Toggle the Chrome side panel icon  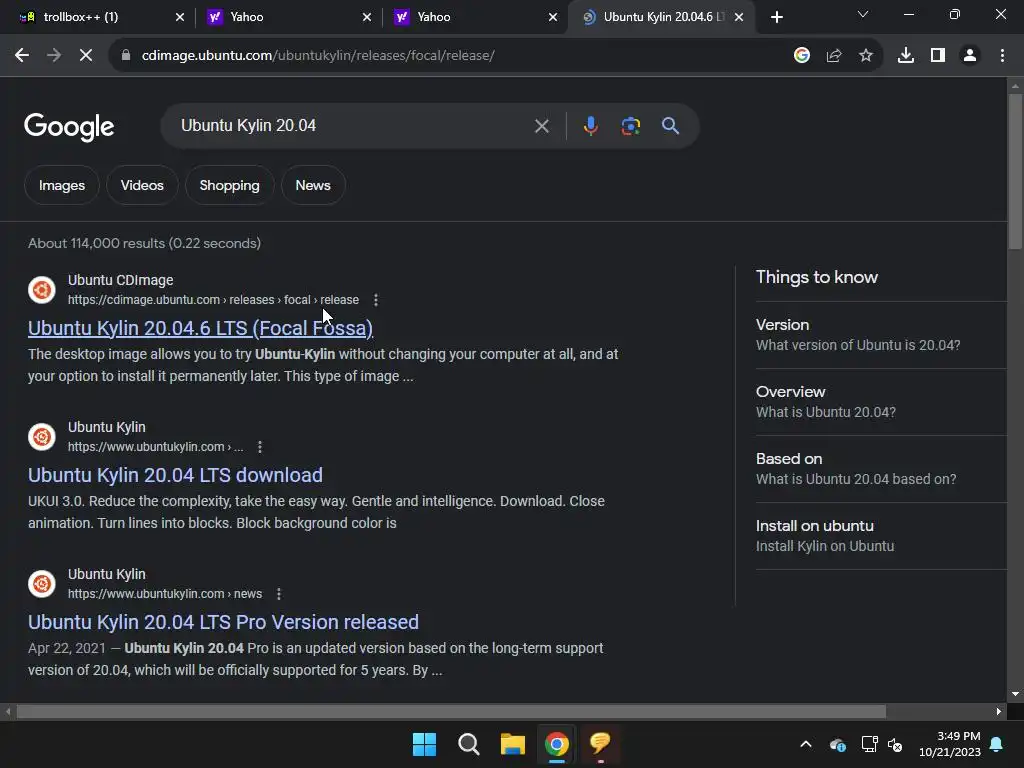(x=938, y=56)
